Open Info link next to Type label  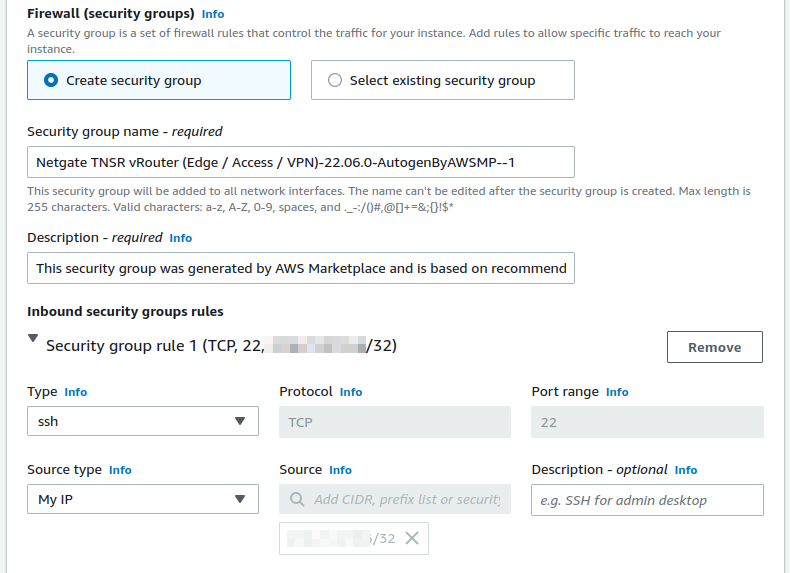point(76,392)
